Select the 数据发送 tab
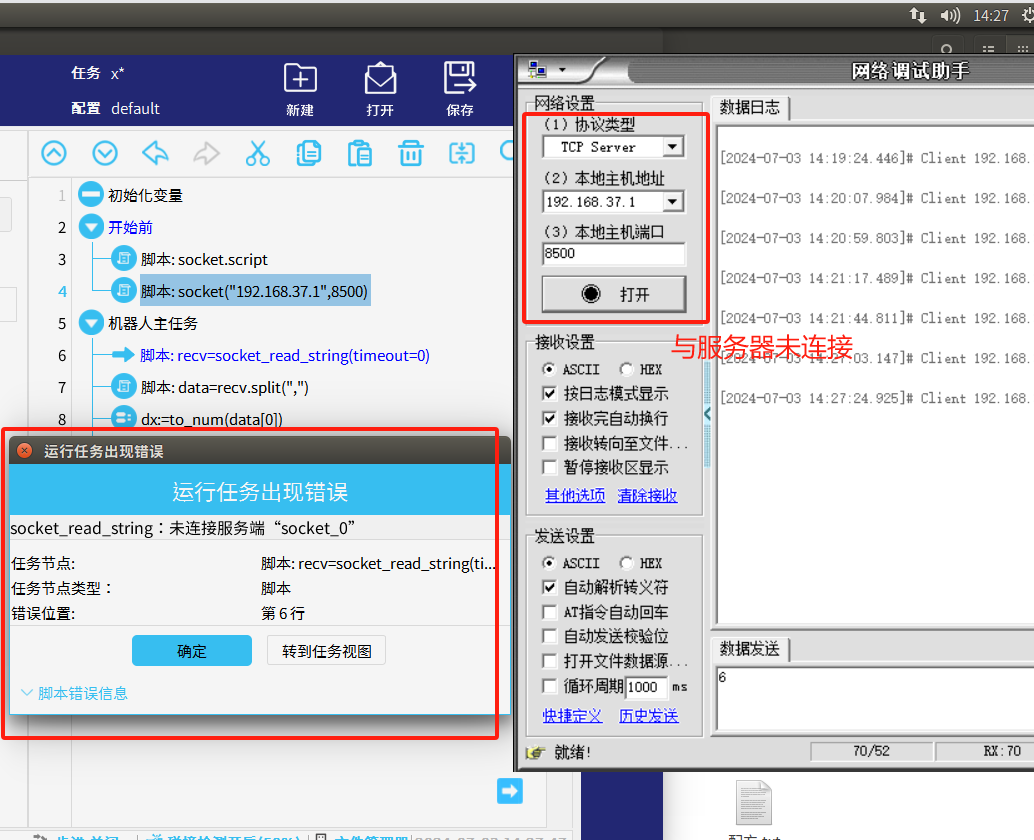The height and width of the screenshot is (840, 1034). (x=750, y=648)
